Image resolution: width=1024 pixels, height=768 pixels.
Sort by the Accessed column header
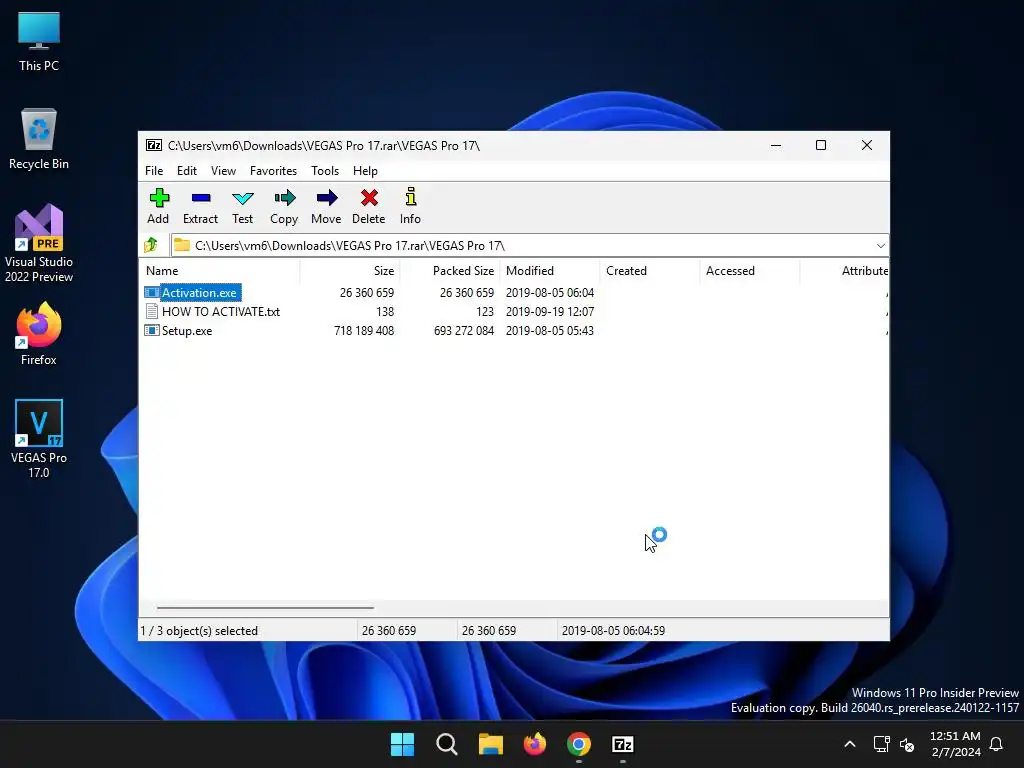[750, 270]
